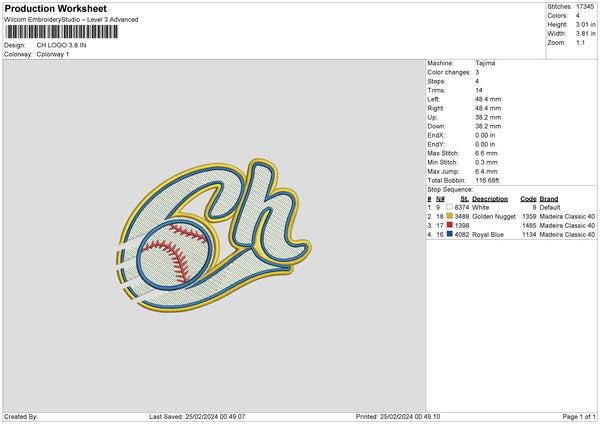Click the Brand column header
This screenshot has height=424, width=600.
549,199
